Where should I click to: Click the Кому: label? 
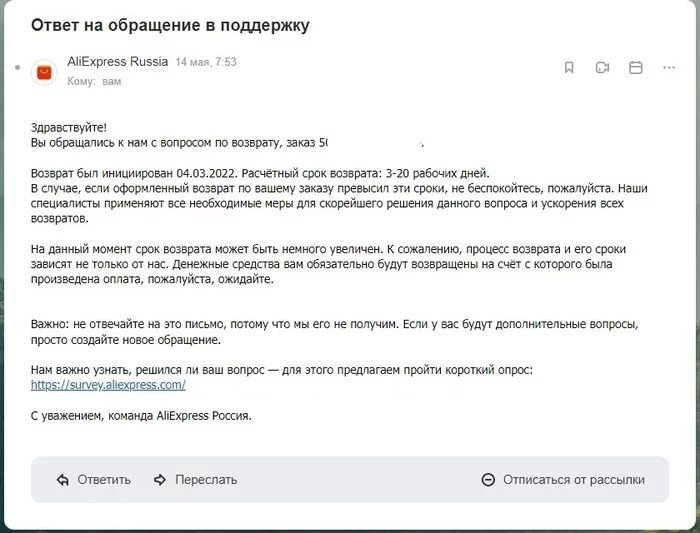click(81, 81)
